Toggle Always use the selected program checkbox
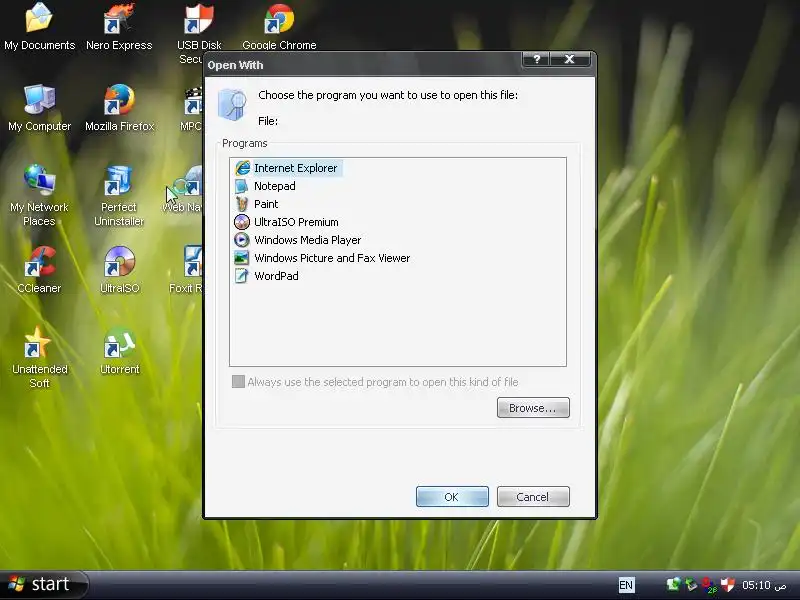This screenshot has width=800, height=600. 238,382
